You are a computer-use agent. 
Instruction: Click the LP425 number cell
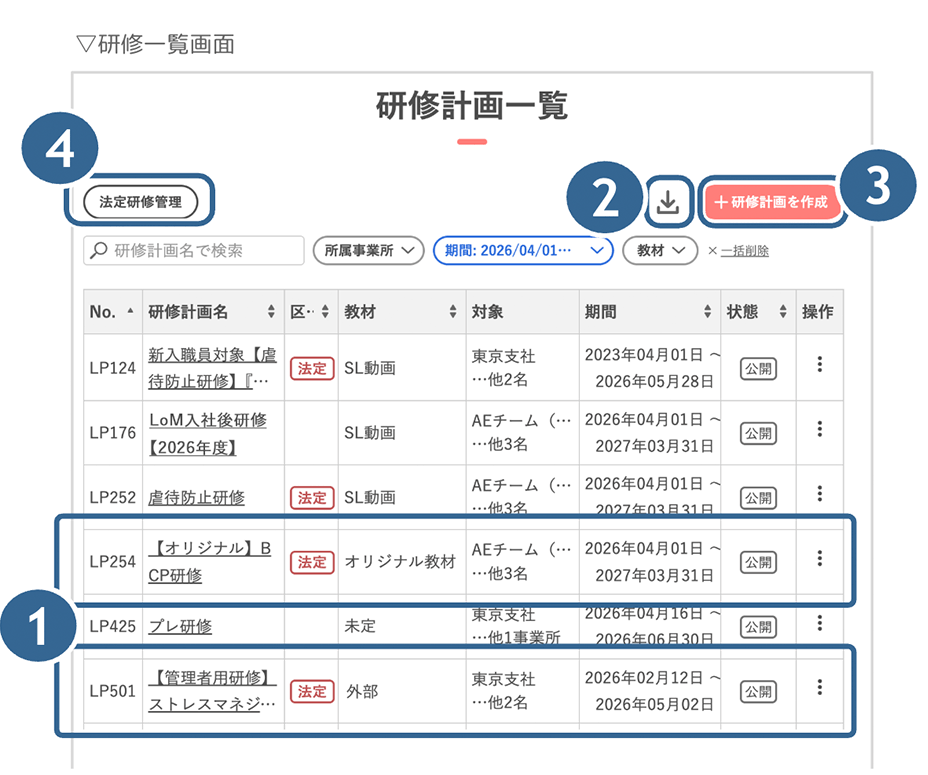(112, 626)
